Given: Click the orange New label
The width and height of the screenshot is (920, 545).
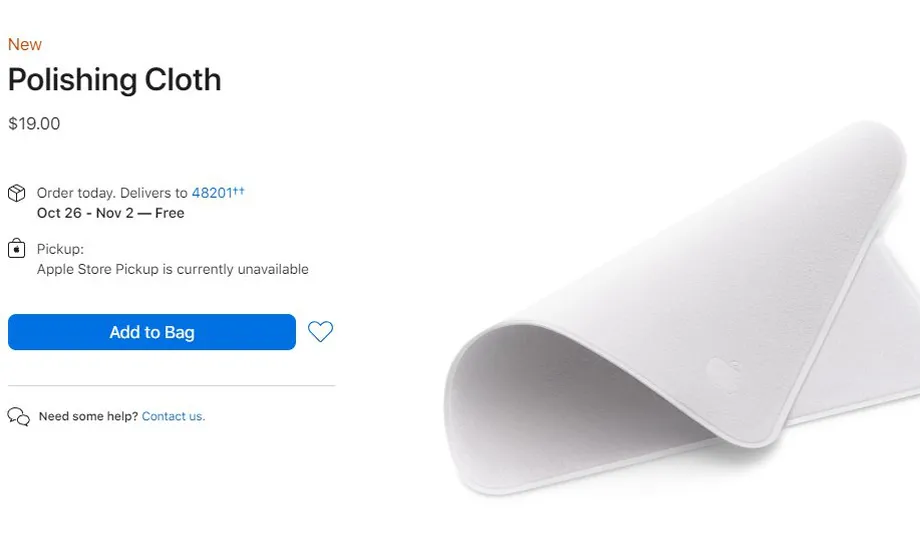Looking at the screenshot, I should point(25,45).
